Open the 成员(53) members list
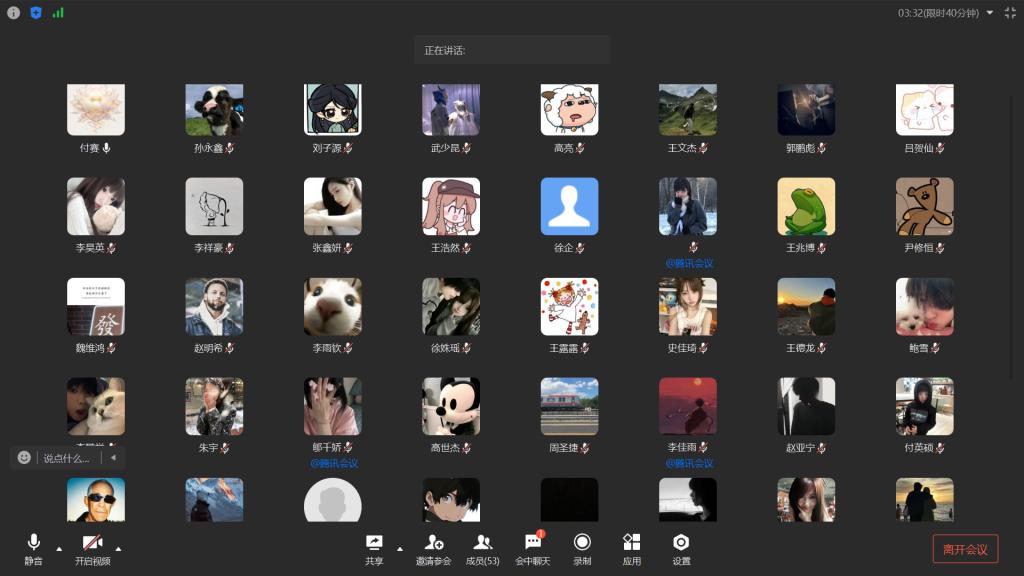This screenshot has width=1024, height=576. [x=482, y=548]
